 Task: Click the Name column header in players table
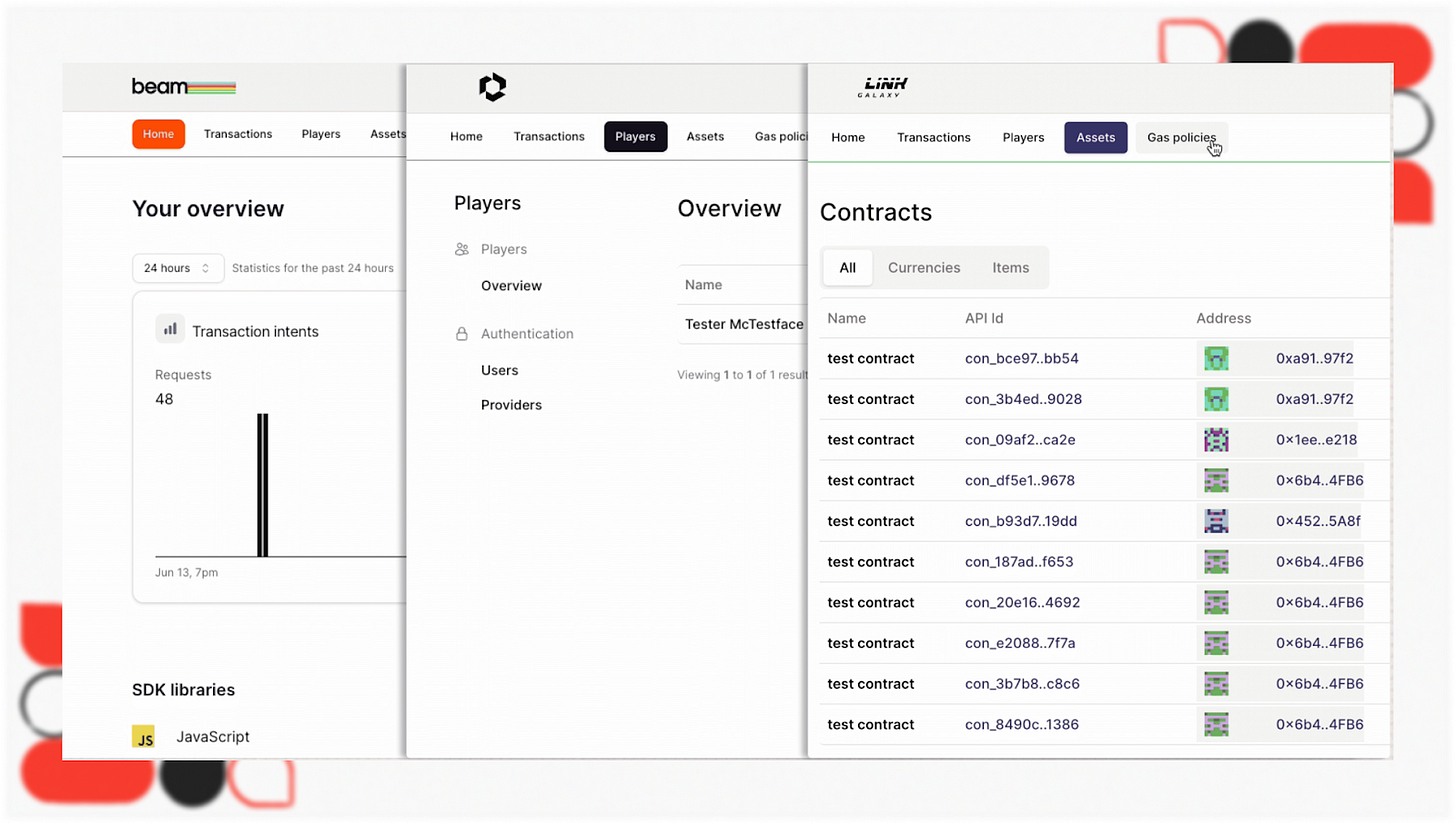click(703, 285)
